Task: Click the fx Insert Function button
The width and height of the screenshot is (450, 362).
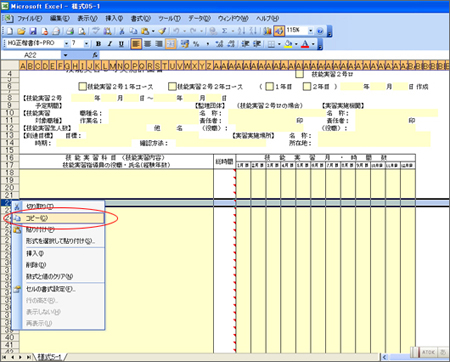Action: point(95,55)
